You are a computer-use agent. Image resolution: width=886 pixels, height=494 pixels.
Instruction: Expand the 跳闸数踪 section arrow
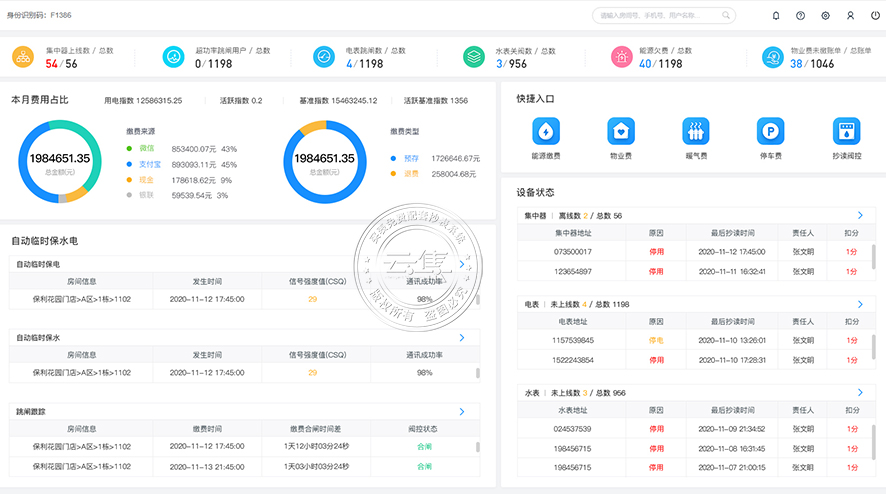(x=461, y=411)
